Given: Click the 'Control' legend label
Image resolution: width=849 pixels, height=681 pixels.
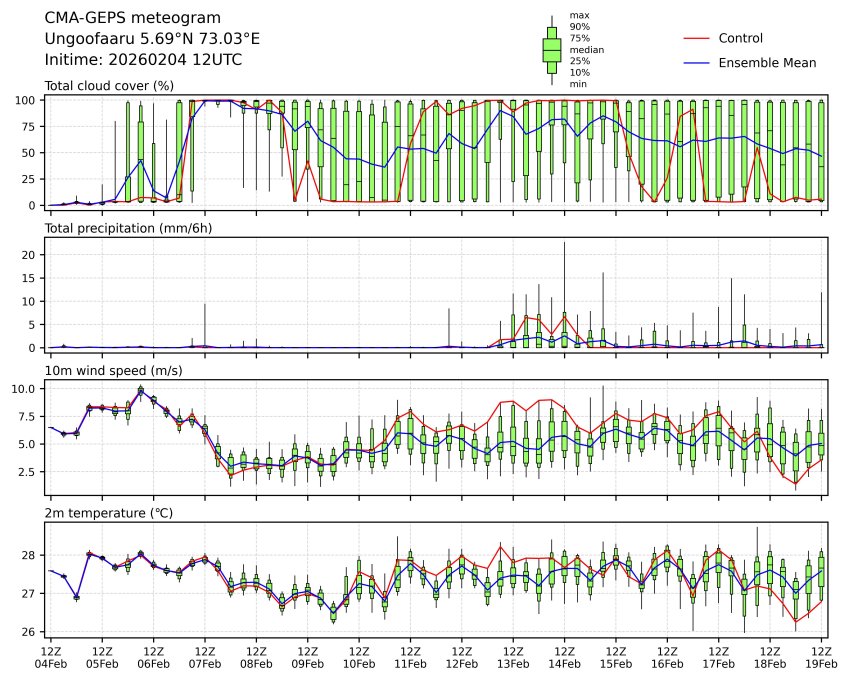Looking at the screenshot, I should tap(740, 38).
